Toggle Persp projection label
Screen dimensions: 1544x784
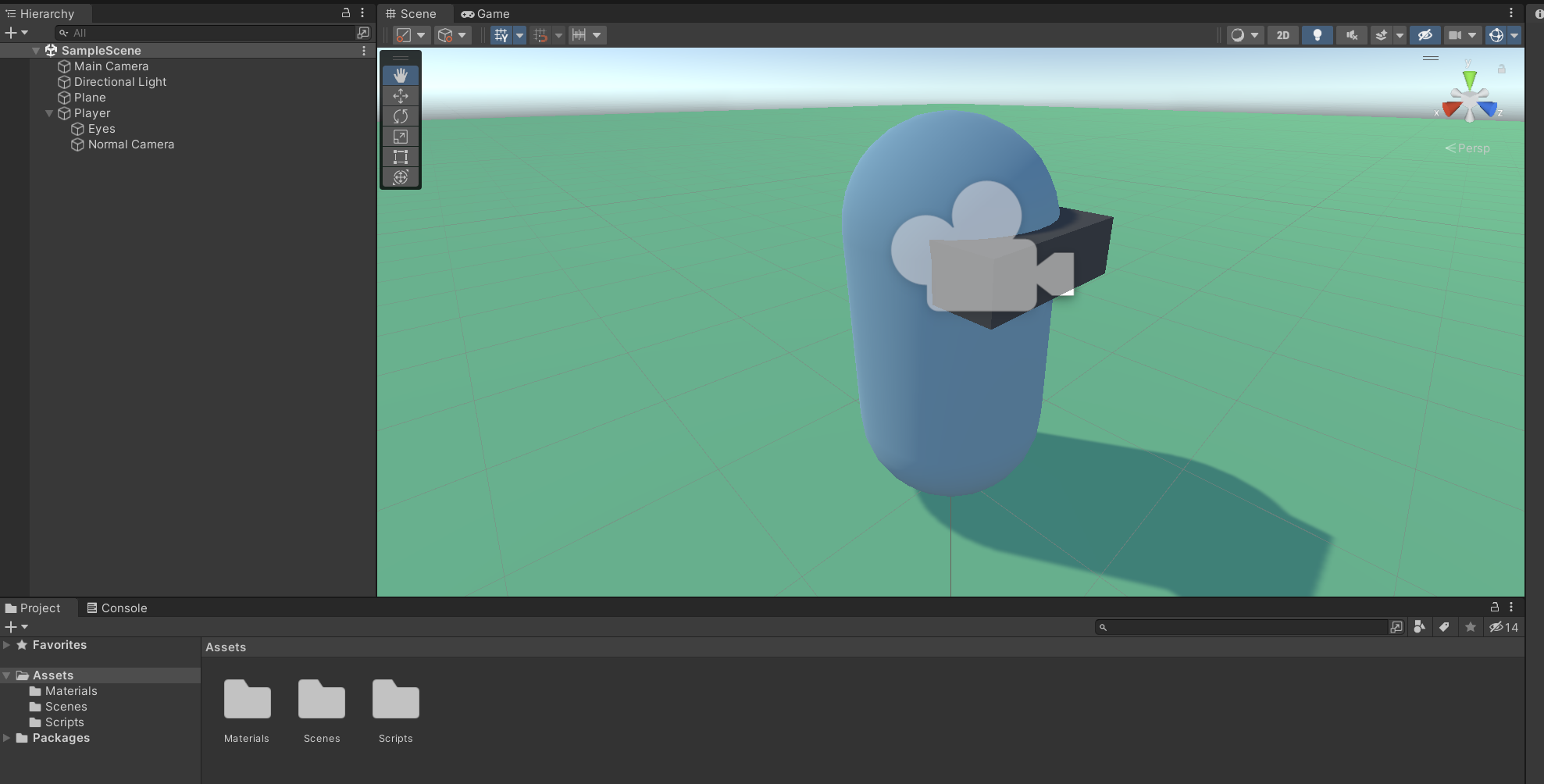(1467, 148)
